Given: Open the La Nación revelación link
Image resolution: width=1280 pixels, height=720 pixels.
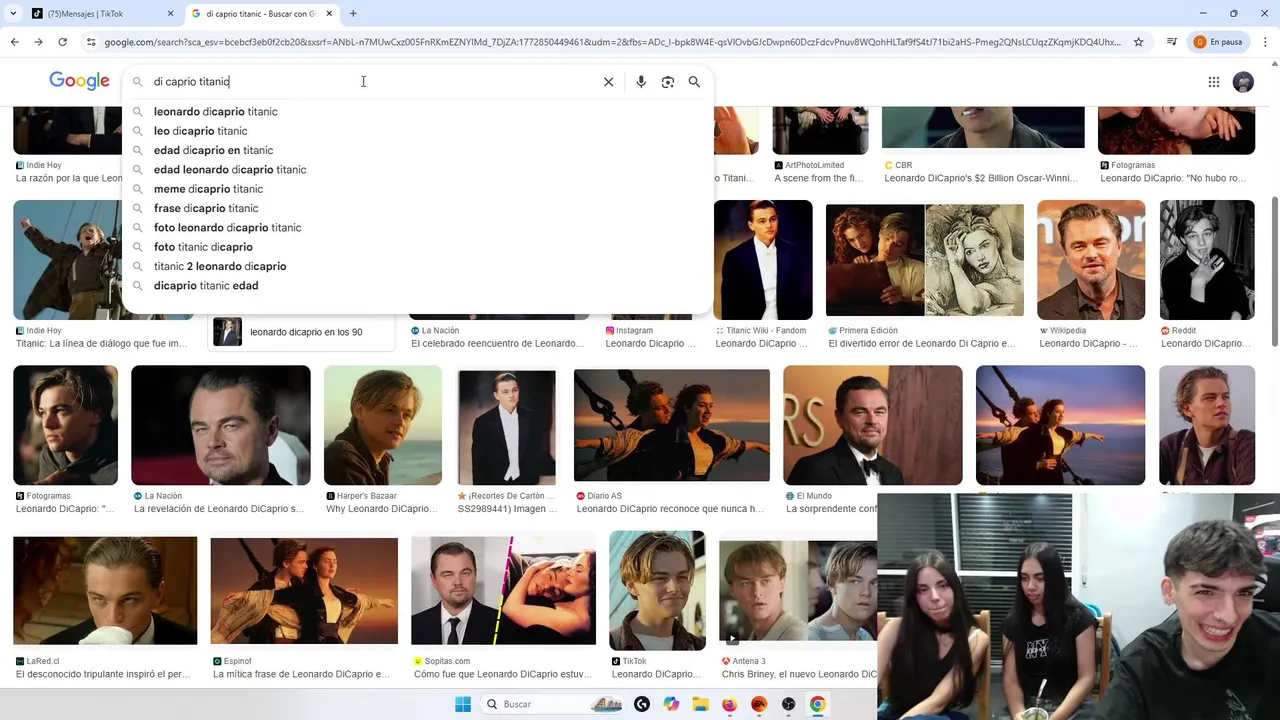Looking at the screenshot, I should click(x=219, y=509).
